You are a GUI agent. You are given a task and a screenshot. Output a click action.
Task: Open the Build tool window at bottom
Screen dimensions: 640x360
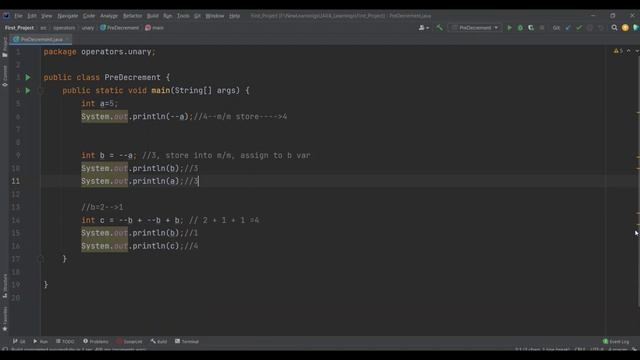159,341
